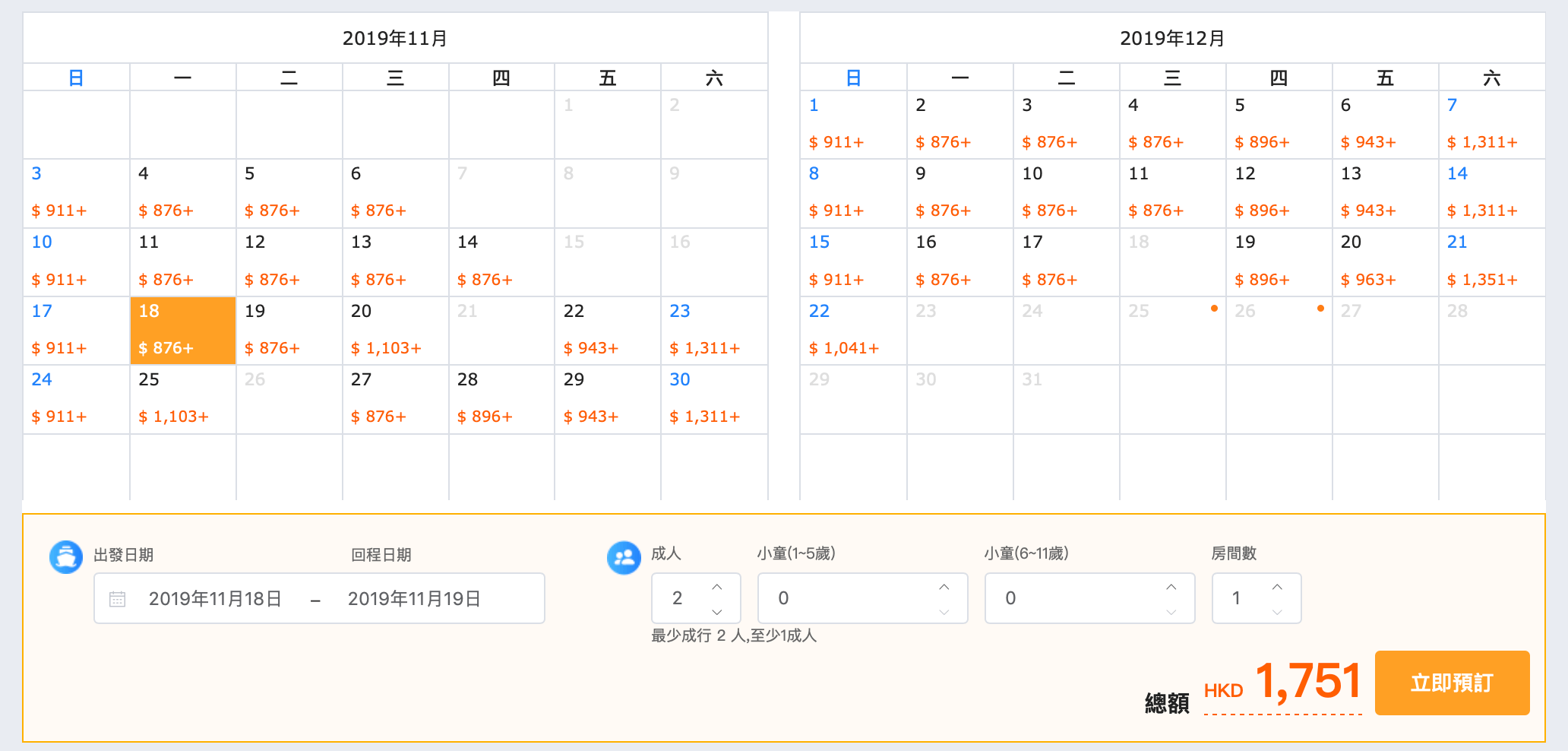Increase adult count with up arrow
Screen dimensions: 1568x751
pos(716,587)
